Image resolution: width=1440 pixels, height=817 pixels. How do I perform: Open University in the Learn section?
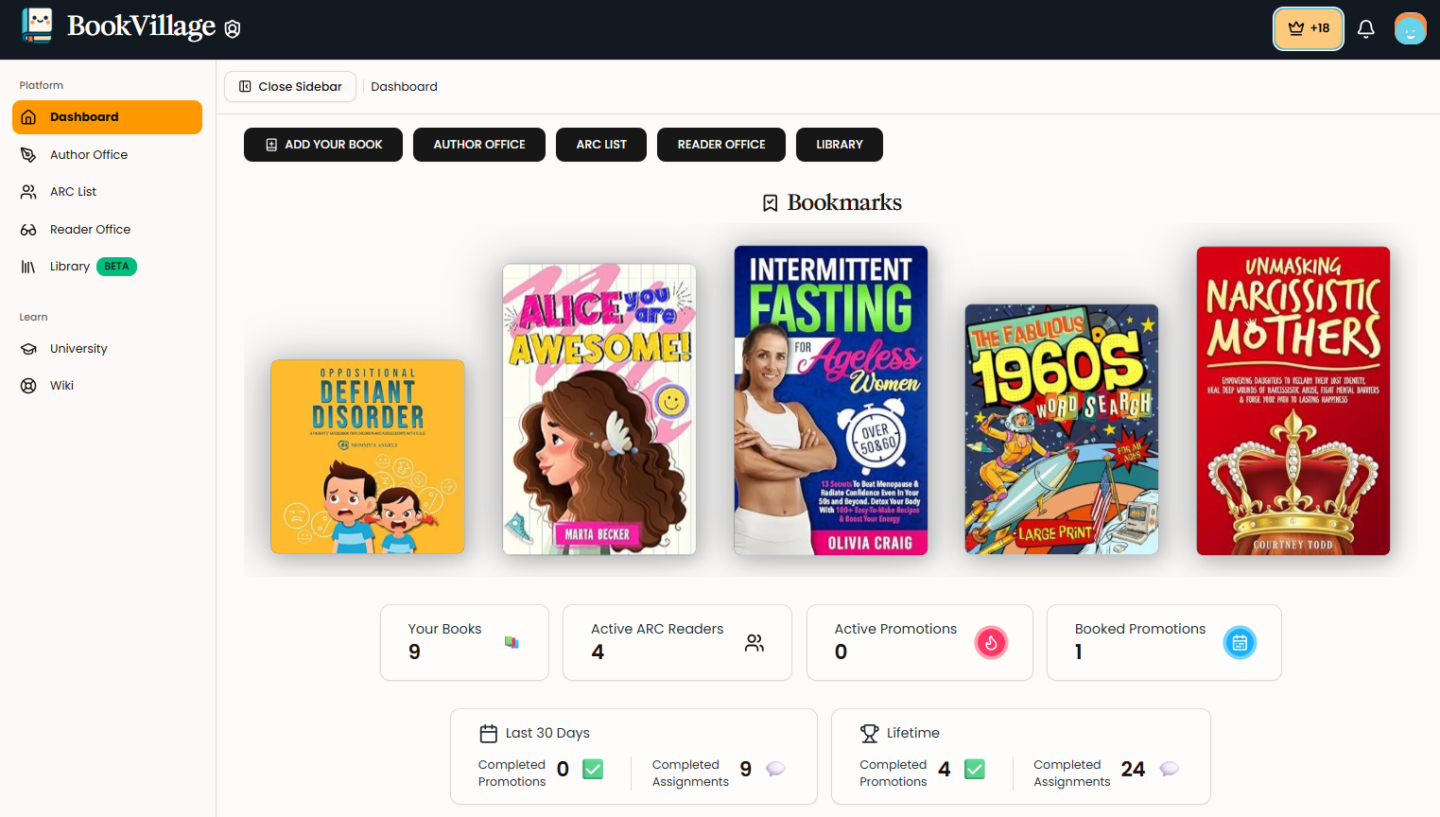coord(107,349)
